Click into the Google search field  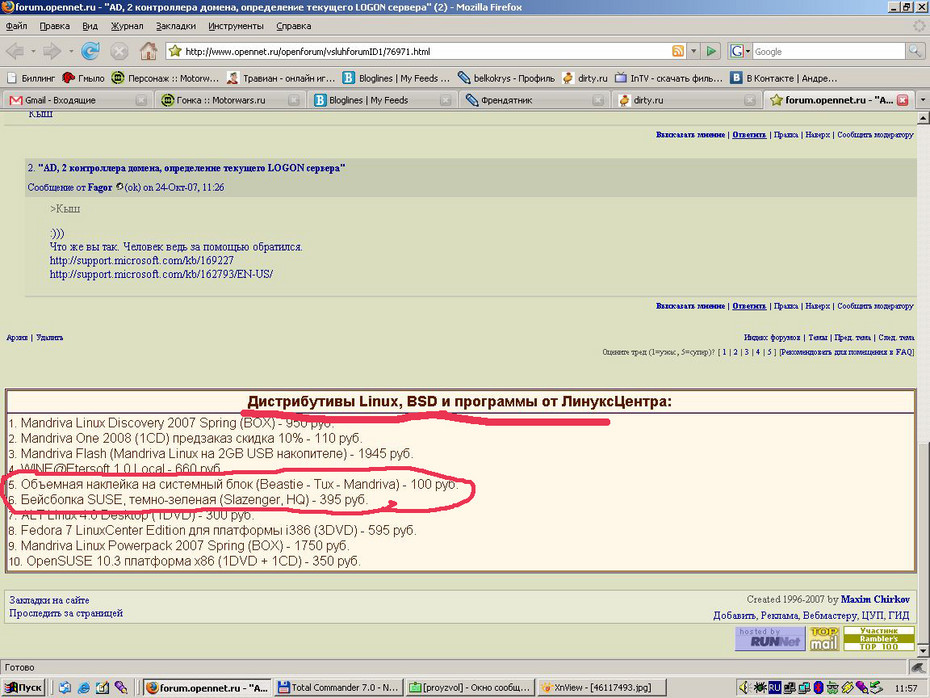(x=829, y=52)
